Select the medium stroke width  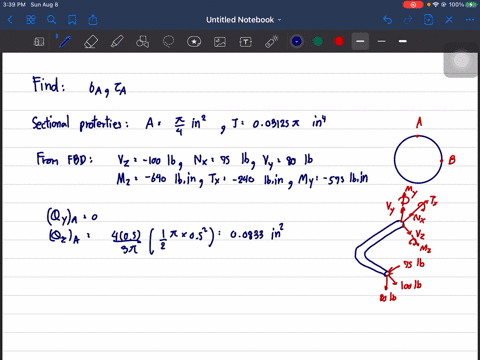pyautogui.click(x=382, y=41)
